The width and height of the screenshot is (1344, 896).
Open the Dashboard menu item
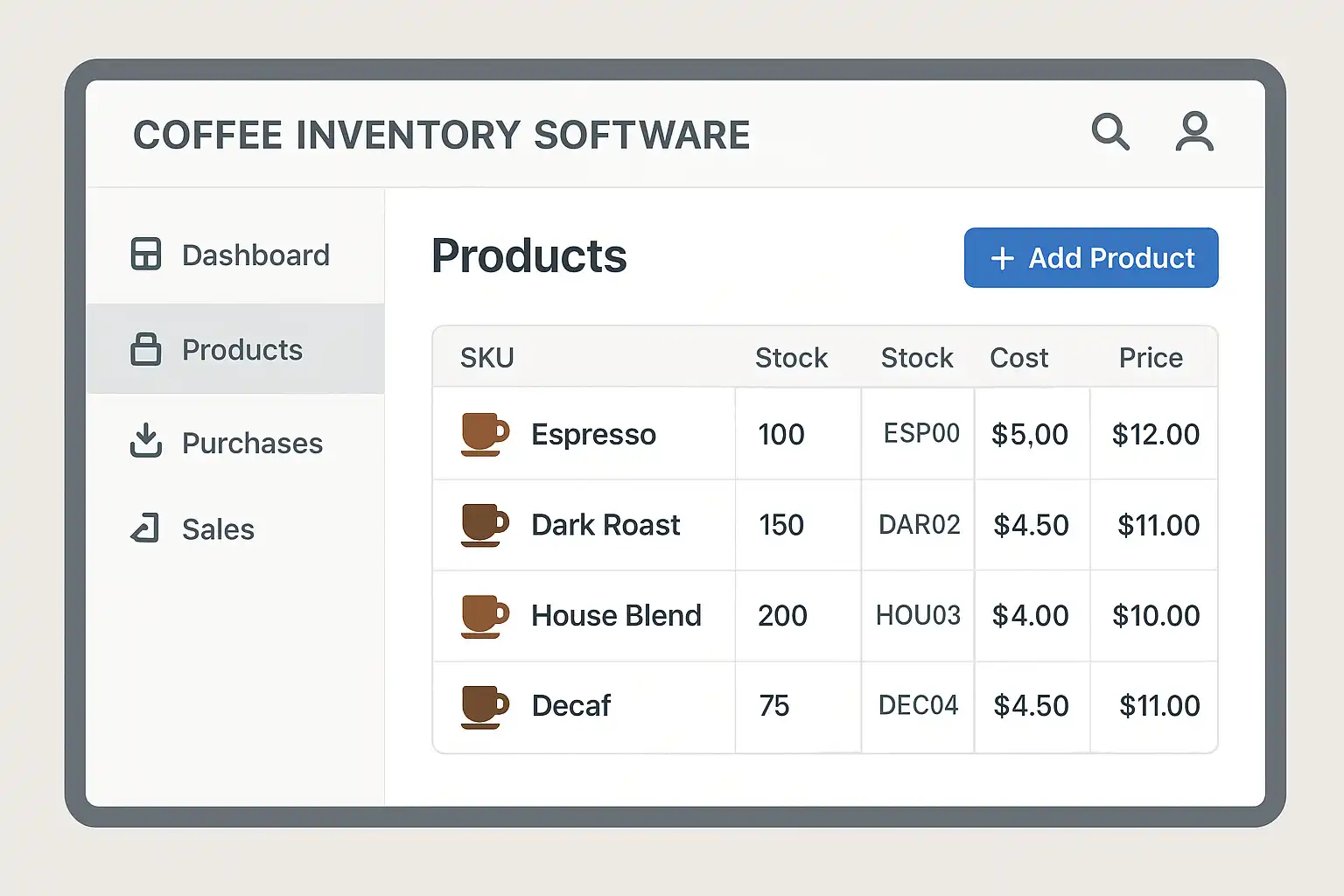tap(255, 255)
